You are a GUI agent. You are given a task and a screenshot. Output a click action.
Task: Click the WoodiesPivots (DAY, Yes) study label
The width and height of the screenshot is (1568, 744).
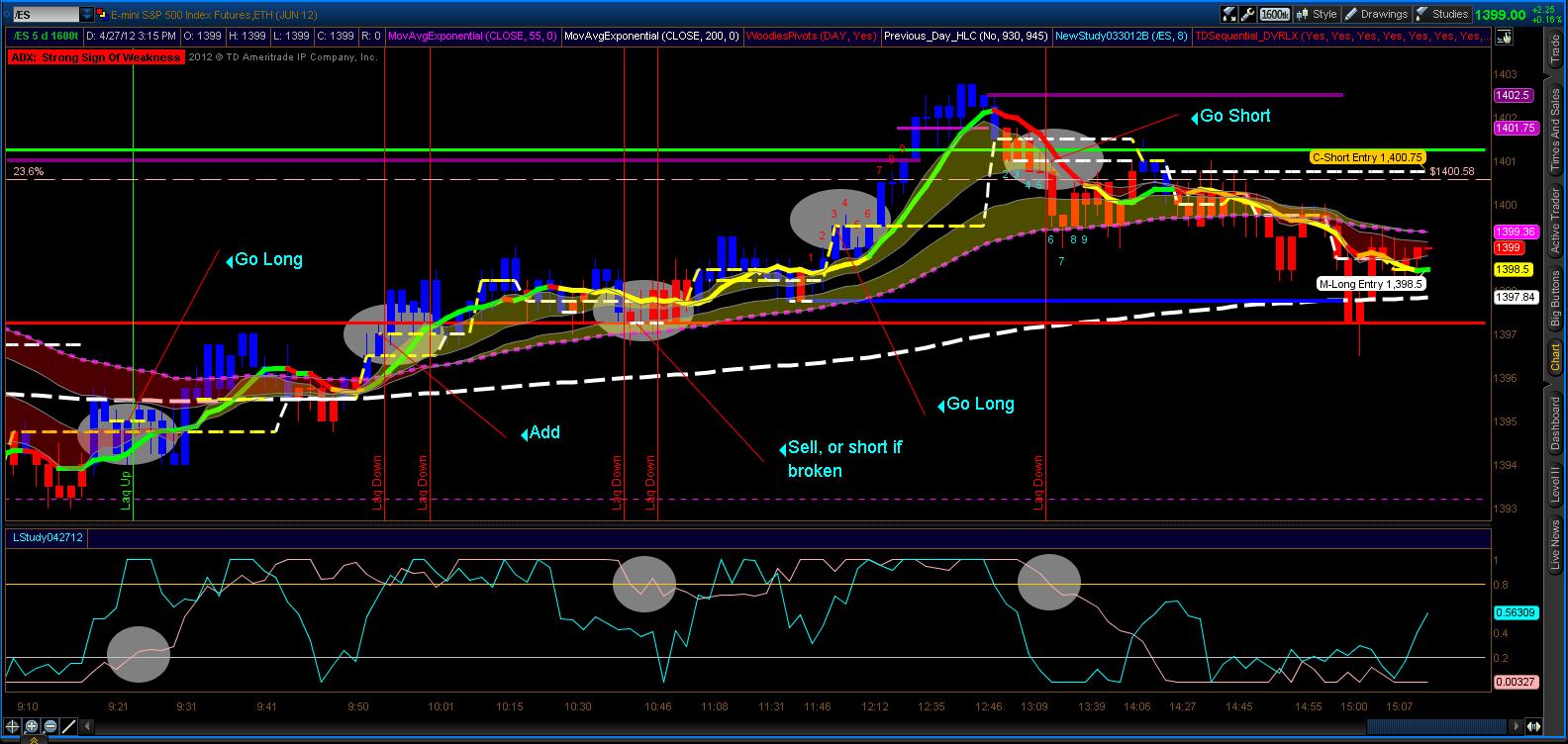[x=811, y=36]
